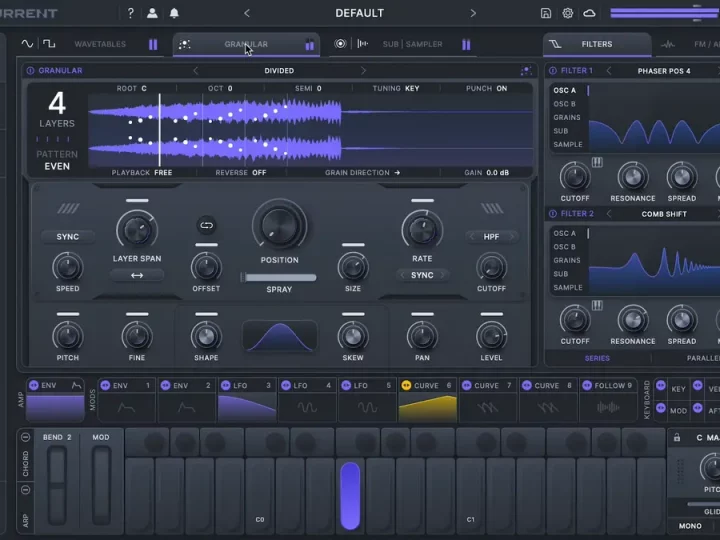Click the filter curve icon on Filters tab
The width and height of the screenshot is (720, 540).
[x=555, y=44]
